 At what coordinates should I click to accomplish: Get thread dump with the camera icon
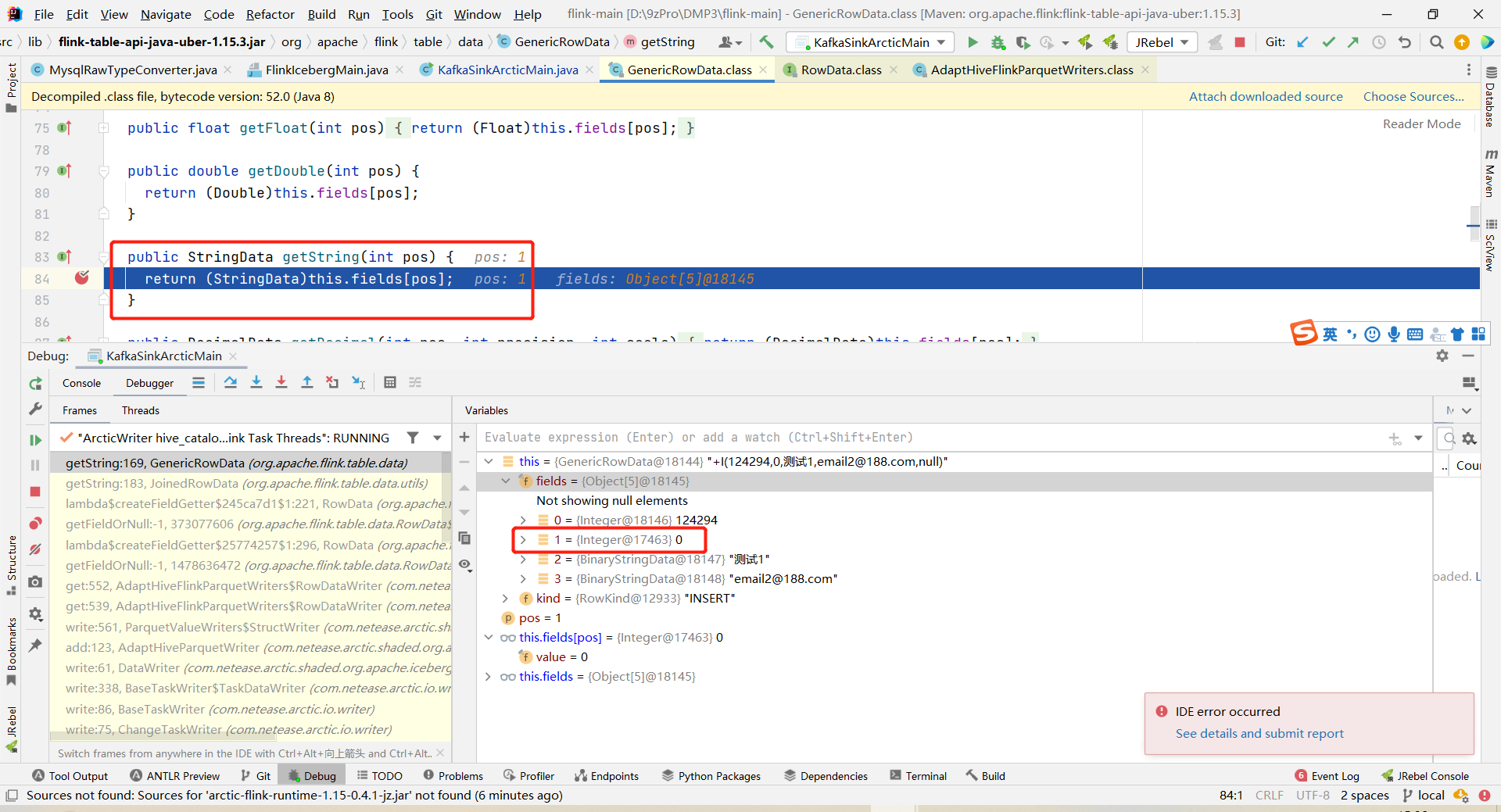35,582
